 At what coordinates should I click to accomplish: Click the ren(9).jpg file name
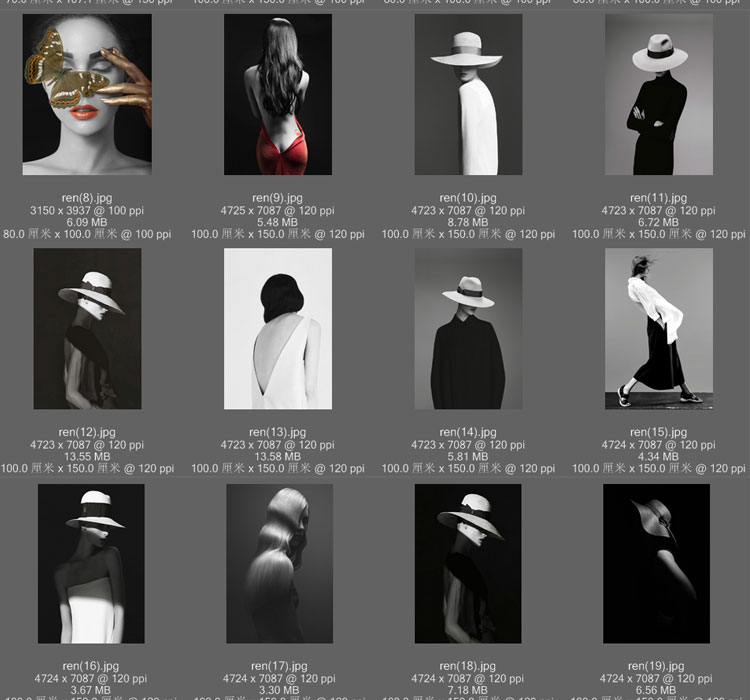pos(278,198)
